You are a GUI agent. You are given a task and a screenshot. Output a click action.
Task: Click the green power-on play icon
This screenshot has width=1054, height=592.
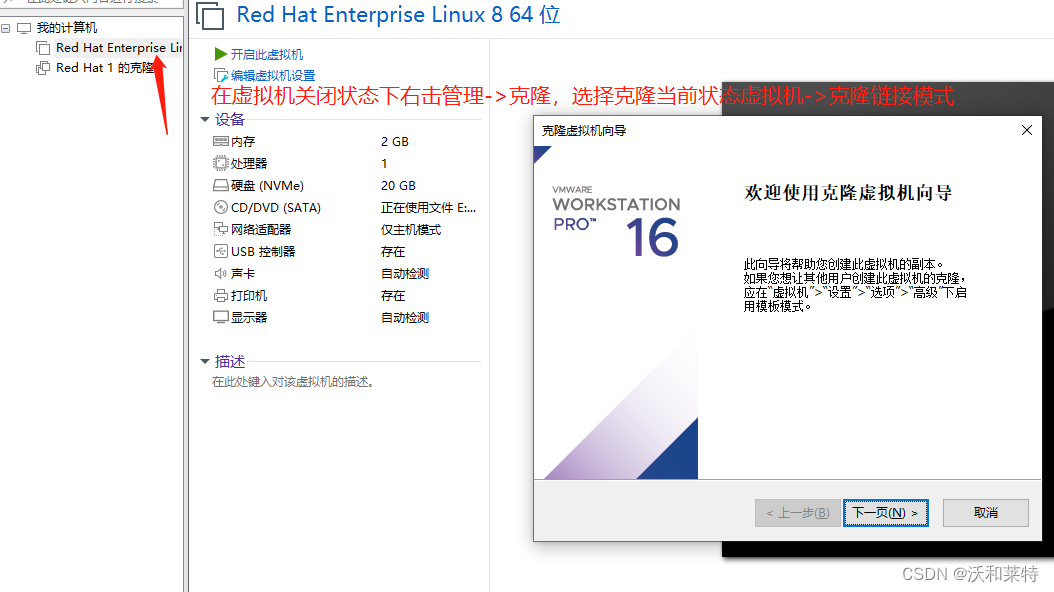(220, 54)
